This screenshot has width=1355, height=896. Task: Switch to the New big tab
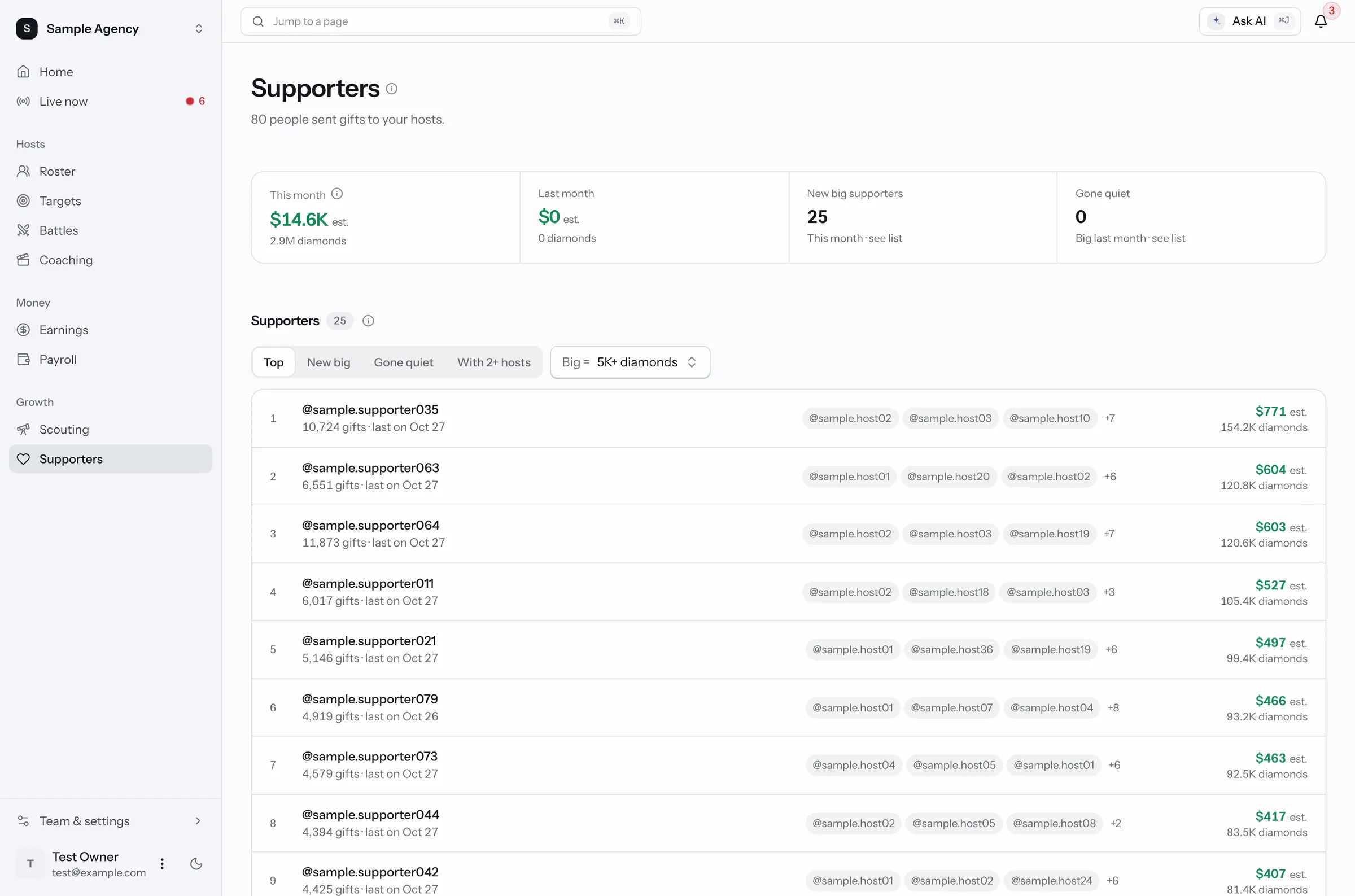[329, 362]
